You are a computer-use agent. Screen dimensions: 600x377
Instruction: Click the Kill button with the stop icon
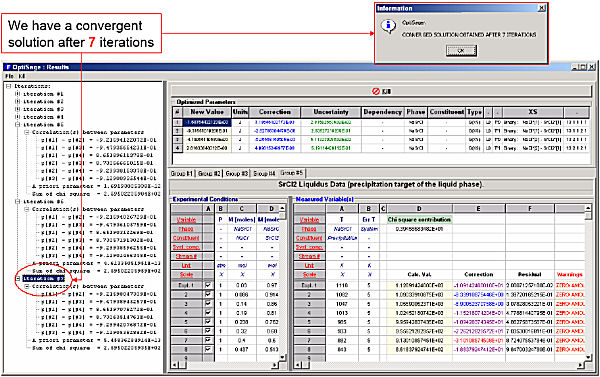[x=382, y=91]
